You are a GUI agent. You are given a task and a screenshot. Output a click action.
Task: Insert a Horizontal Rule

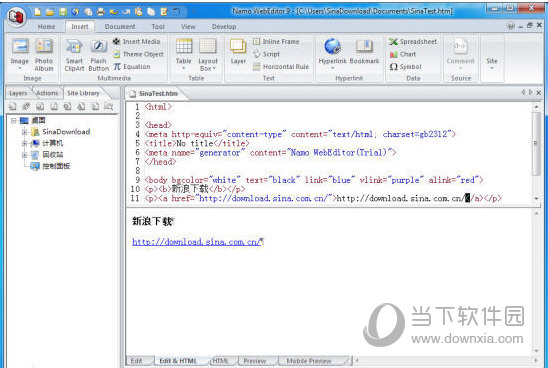[281, 67]
